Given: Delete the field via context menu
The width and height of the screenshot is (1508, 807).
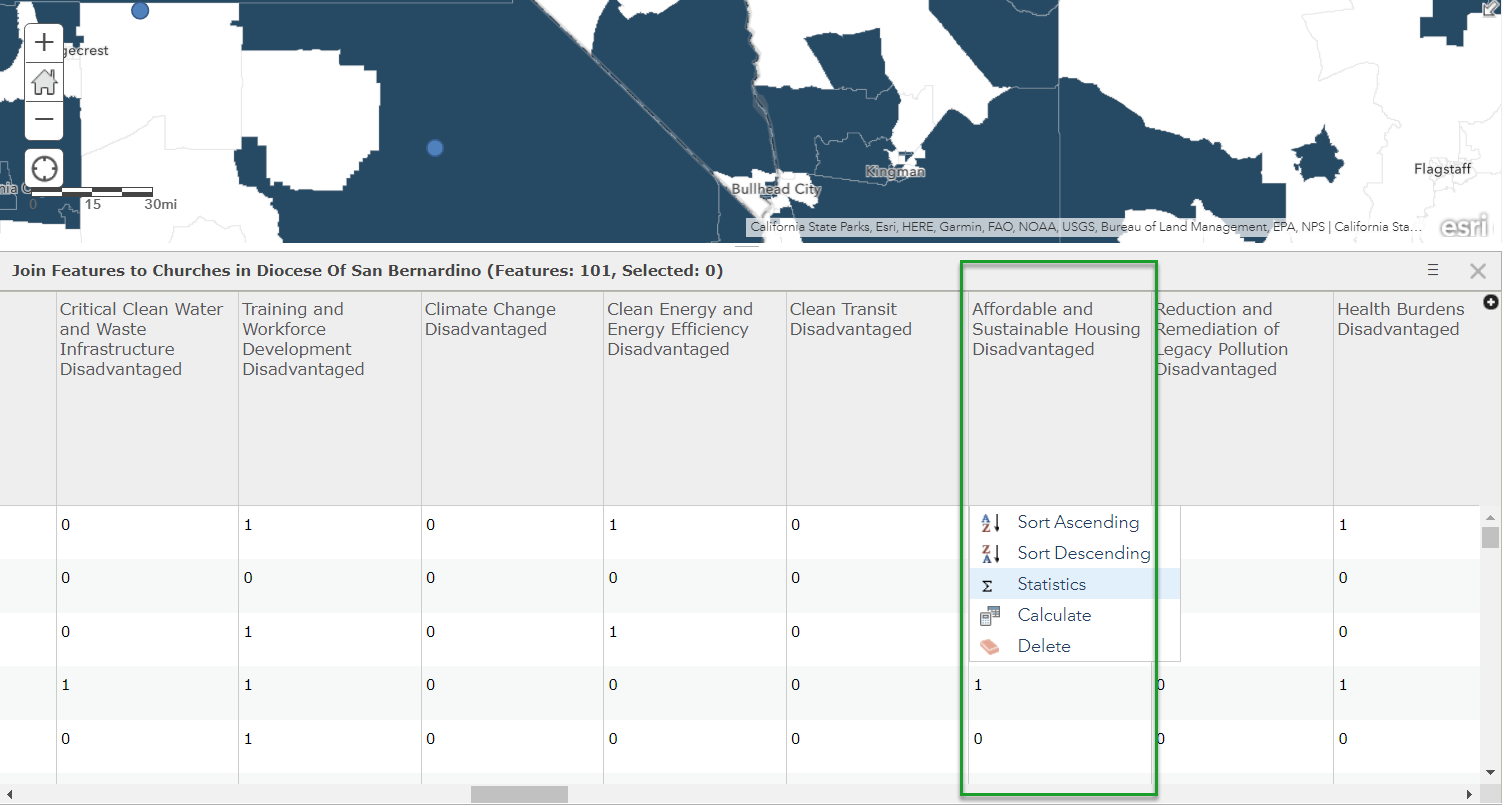Looking at the screenshot, I should click(x=1044, y=646).
